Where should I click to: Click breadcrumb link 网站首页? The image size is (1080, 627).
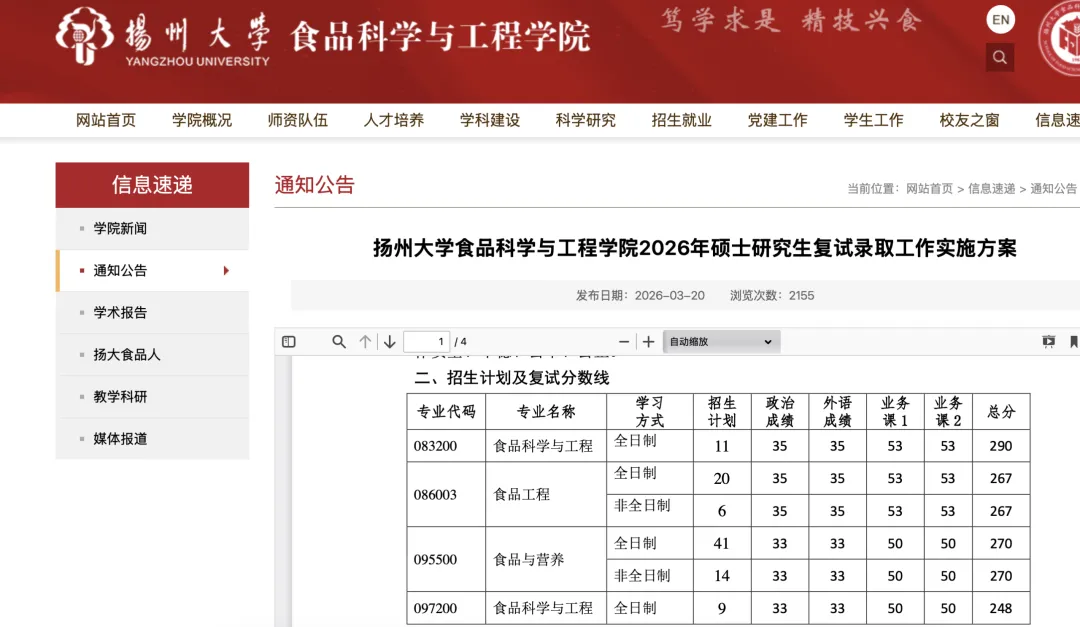click(x=929, y=189)
